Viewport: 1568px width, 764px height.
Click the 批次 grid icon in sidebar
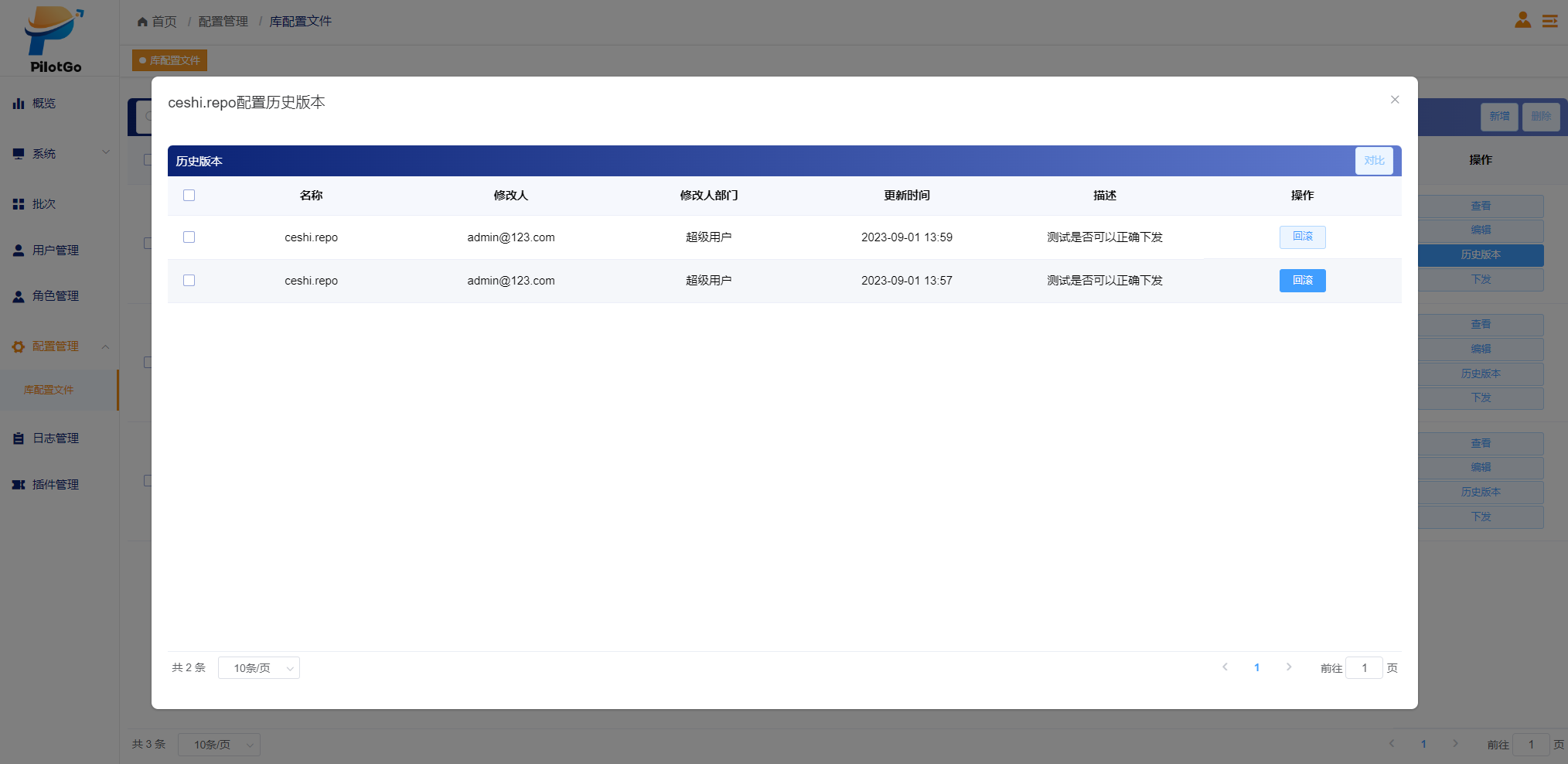(x=19, y=204)
